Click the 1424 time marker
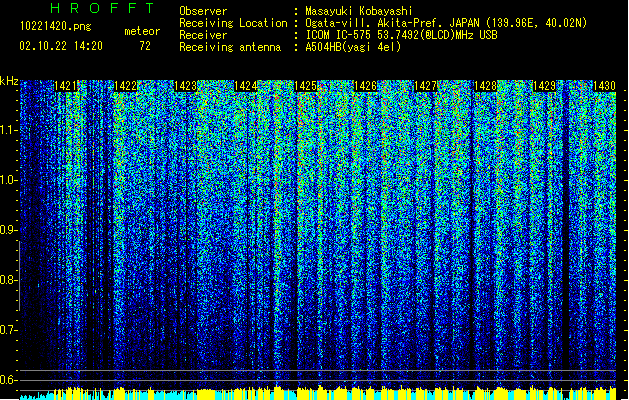This screenshot has width=629, height=400. [x=246, y=86]
